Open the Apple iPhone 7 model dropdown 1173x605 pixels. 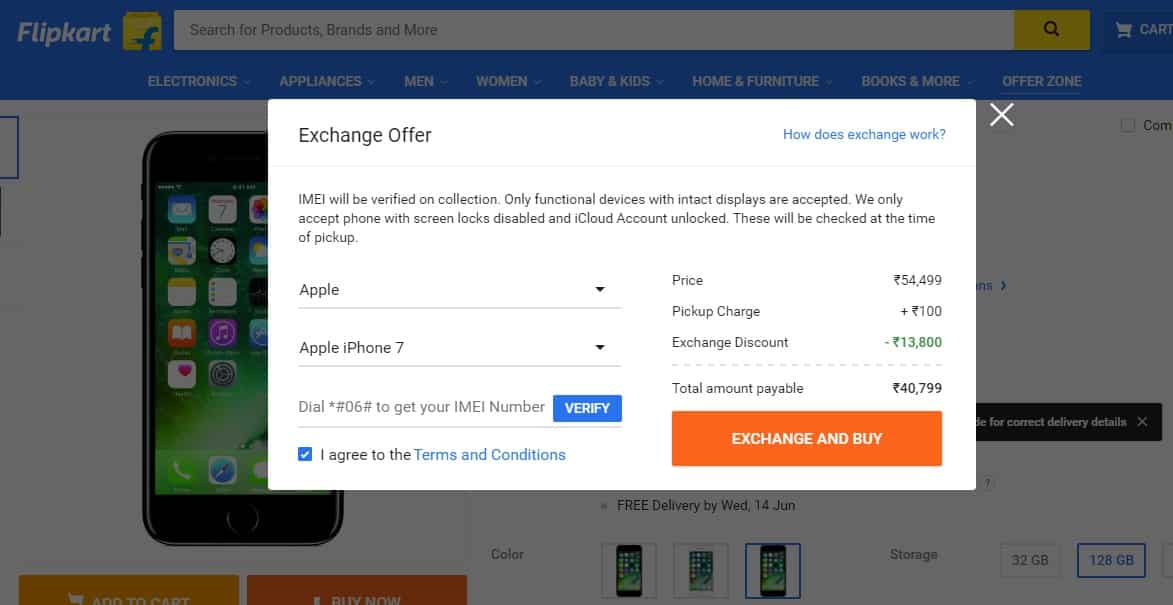click(x=459, y=348)
